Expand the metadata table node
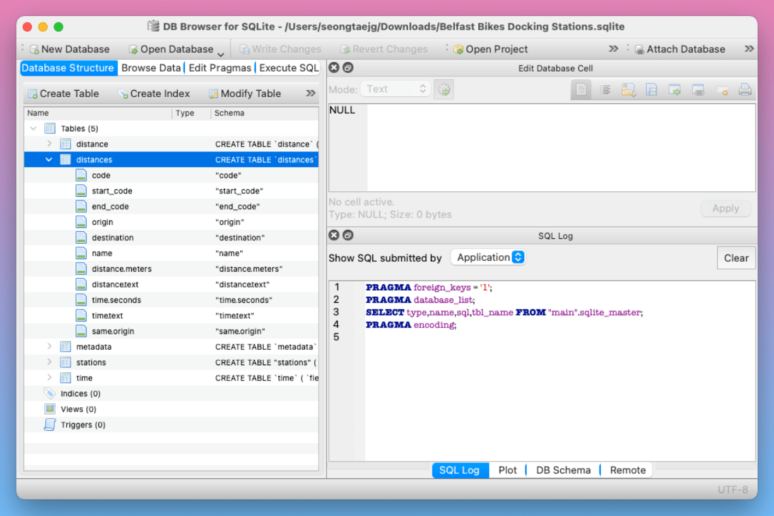The width and height of the screenshot is (774, 516). click(49, 347)
